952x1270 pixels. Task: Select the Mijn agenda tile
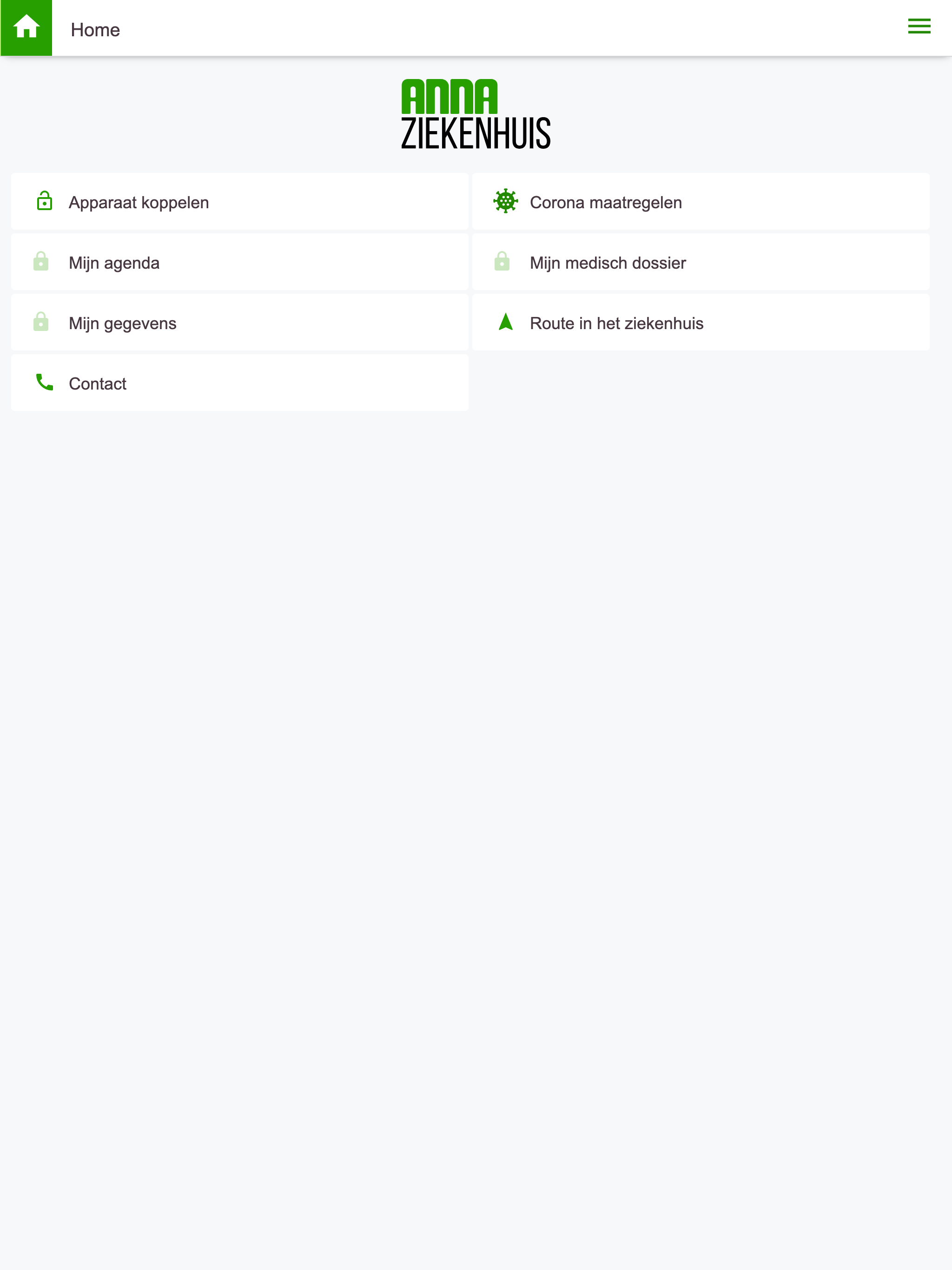click(239, 262)
